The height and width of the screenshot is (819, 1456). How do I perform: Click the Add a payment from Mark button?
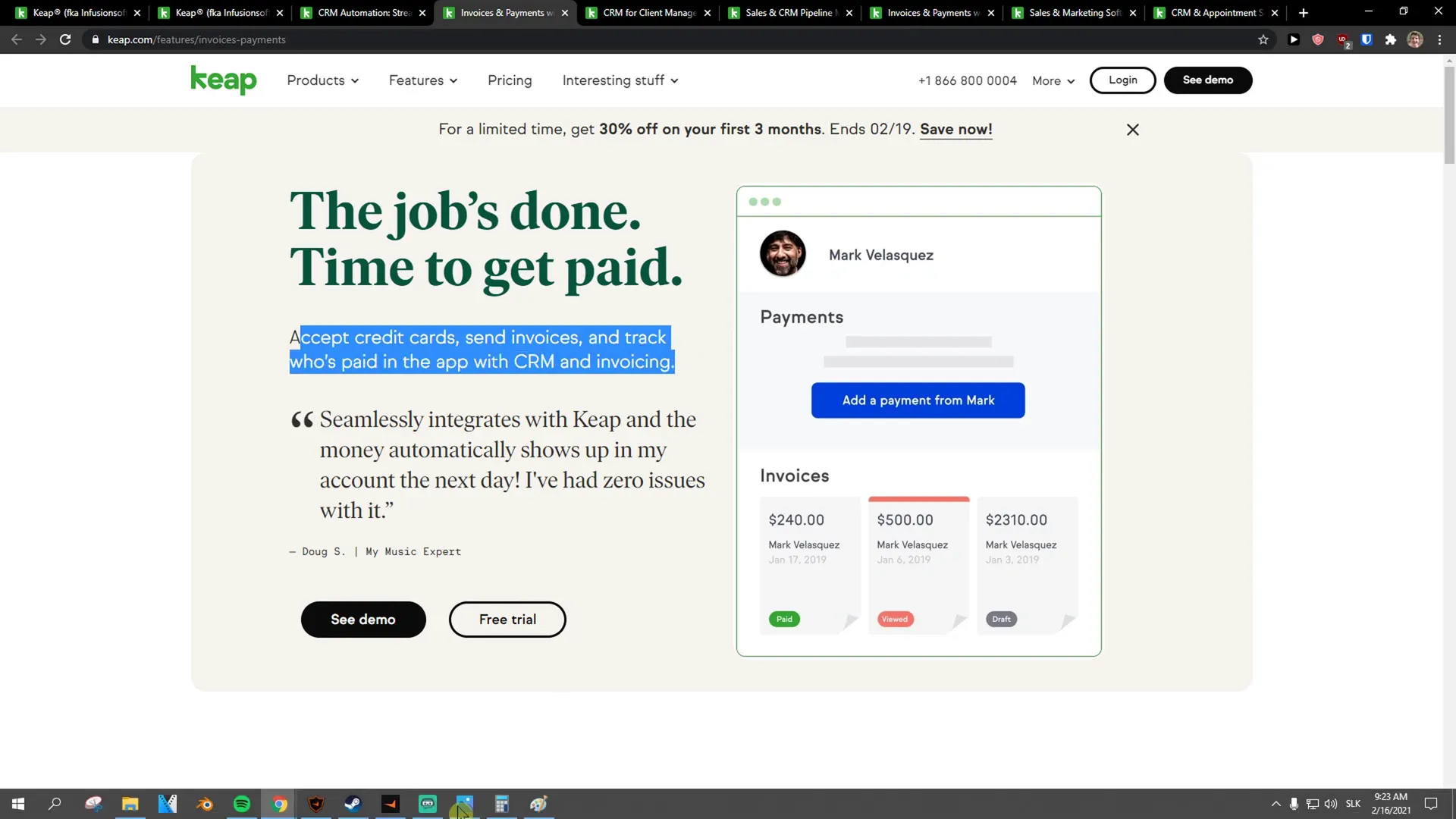click(918, 400)
